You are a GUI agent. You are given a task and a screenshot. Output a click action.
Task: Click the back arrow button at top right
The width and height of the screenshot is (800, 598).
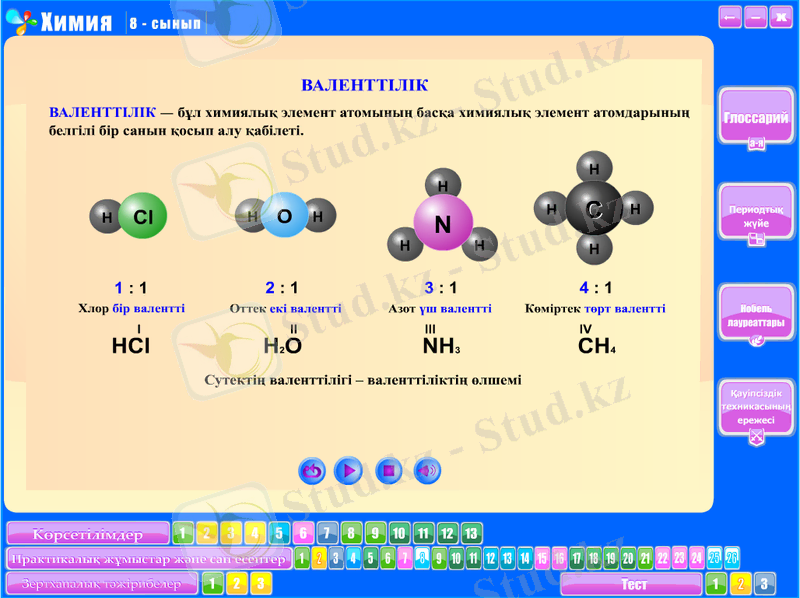pos(730,17)
